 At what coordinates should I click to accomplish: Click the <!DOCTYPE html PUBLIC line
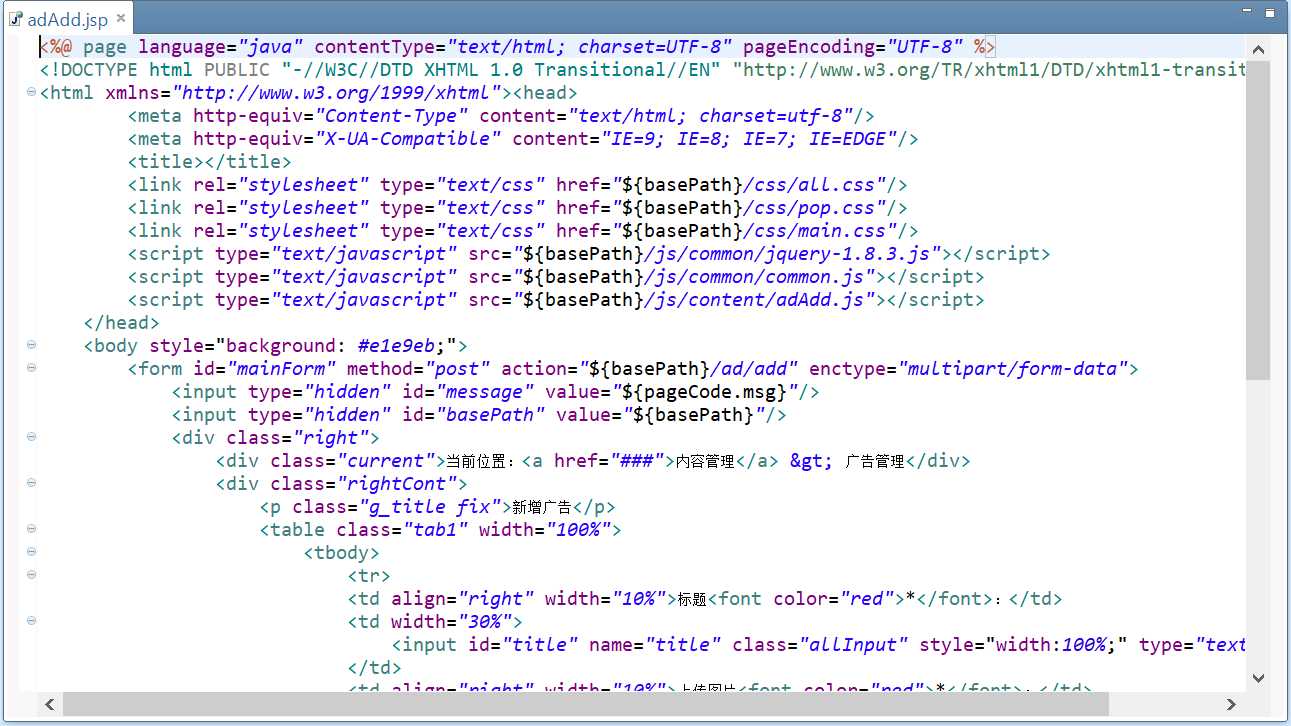coord(643,70)
